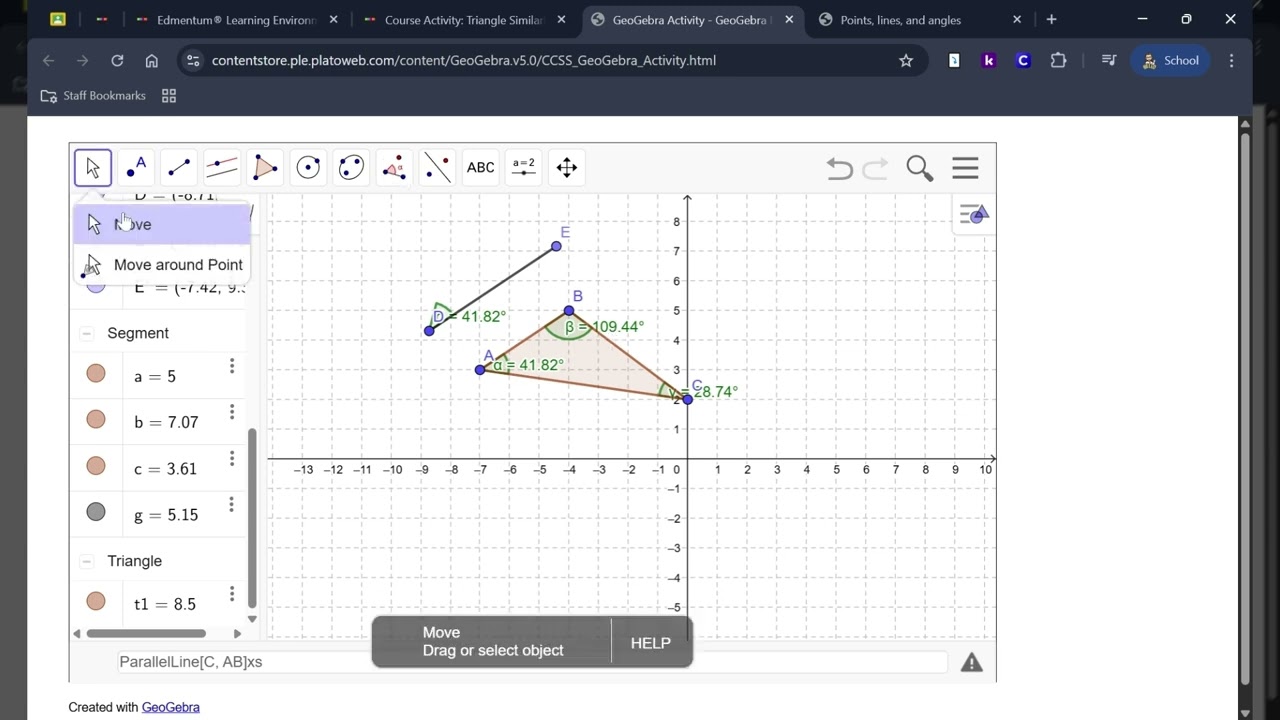Select the Angle tool

pyautogui.click(x=394, y=168)
